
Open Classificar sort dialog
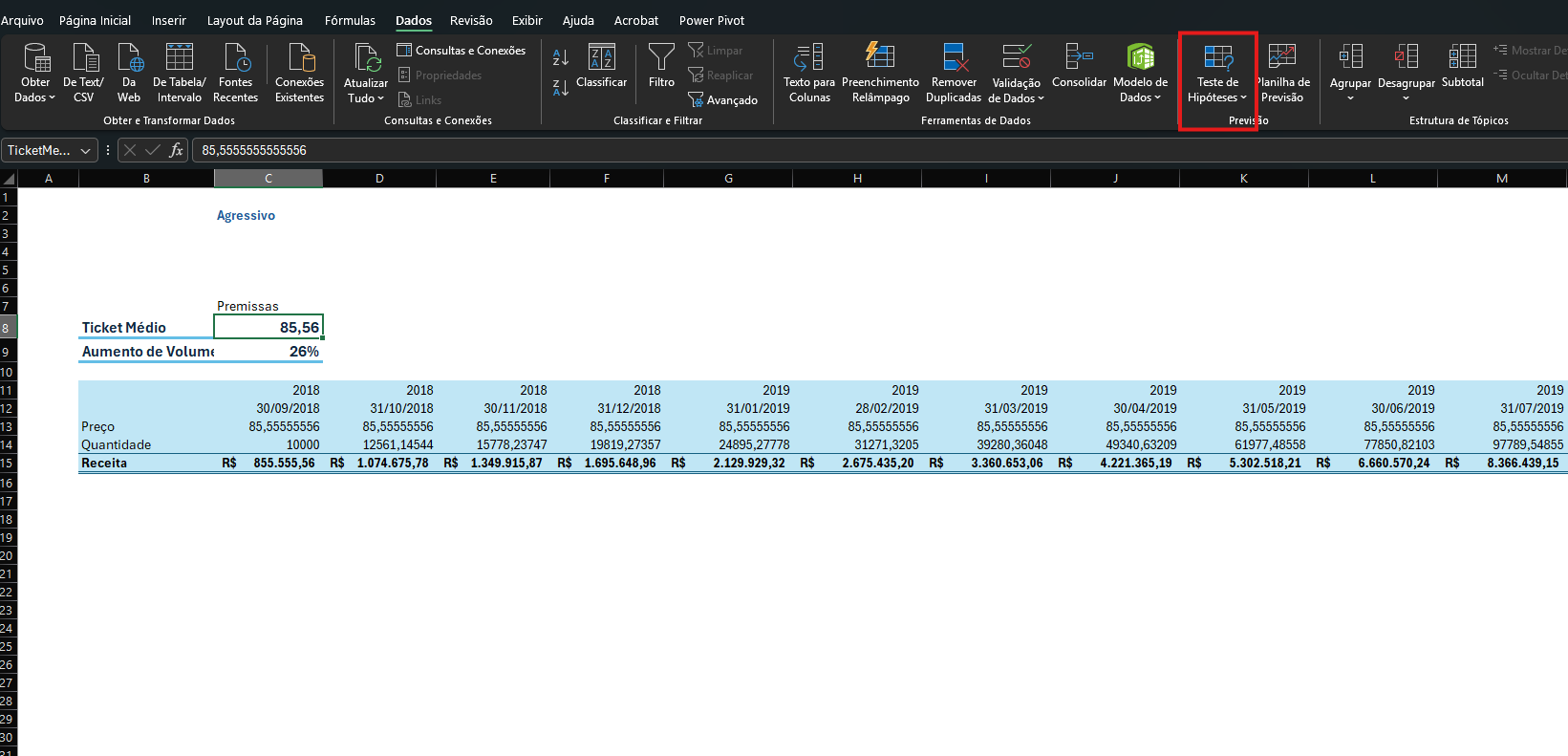(x=602, y=65)
